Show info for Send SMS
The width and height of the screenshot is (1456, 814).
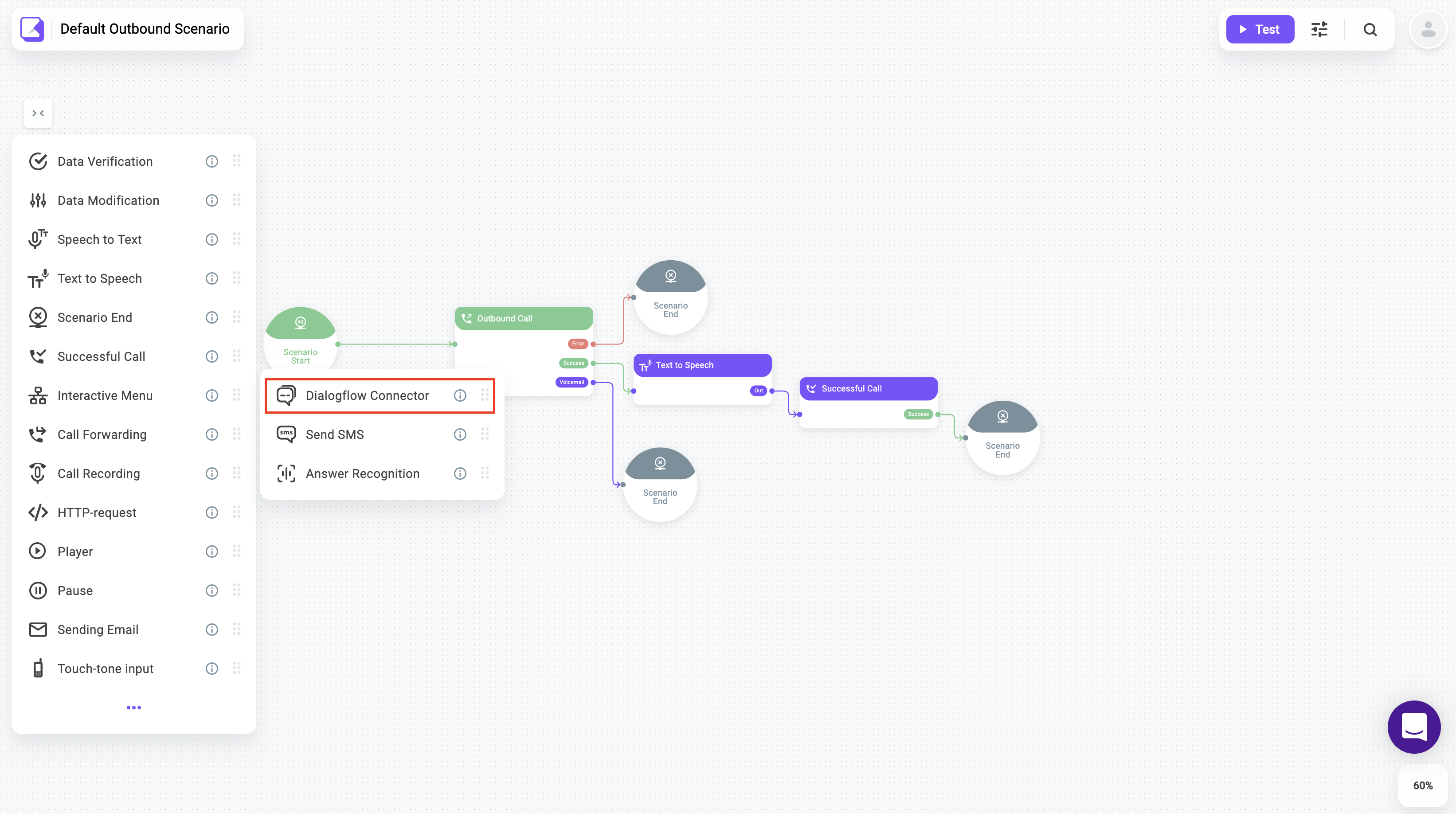coord(460,434)
